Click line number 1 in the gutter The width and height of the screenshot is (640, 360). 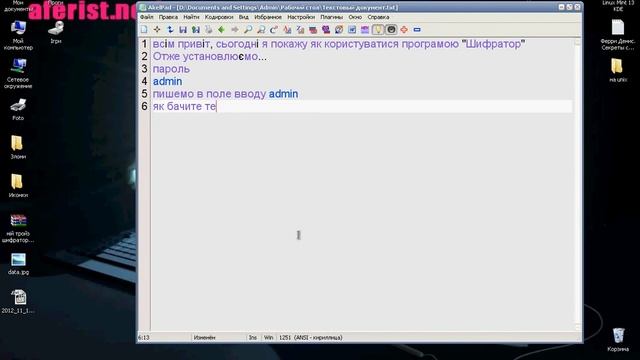point(144,44)
